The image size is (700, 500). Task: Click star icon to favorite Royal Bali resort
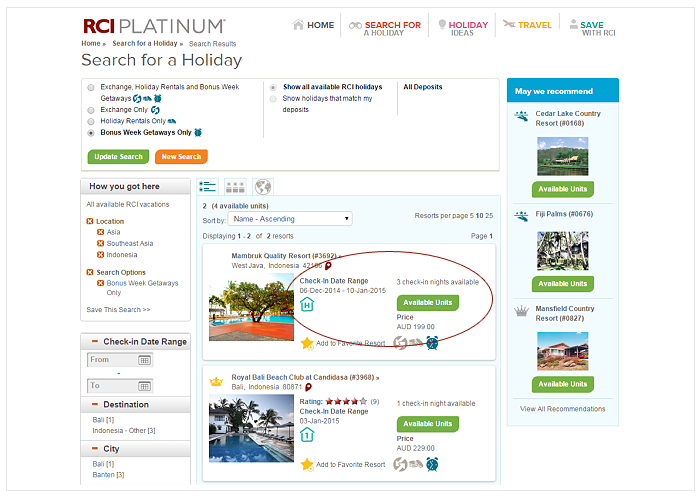coord(307,465)
